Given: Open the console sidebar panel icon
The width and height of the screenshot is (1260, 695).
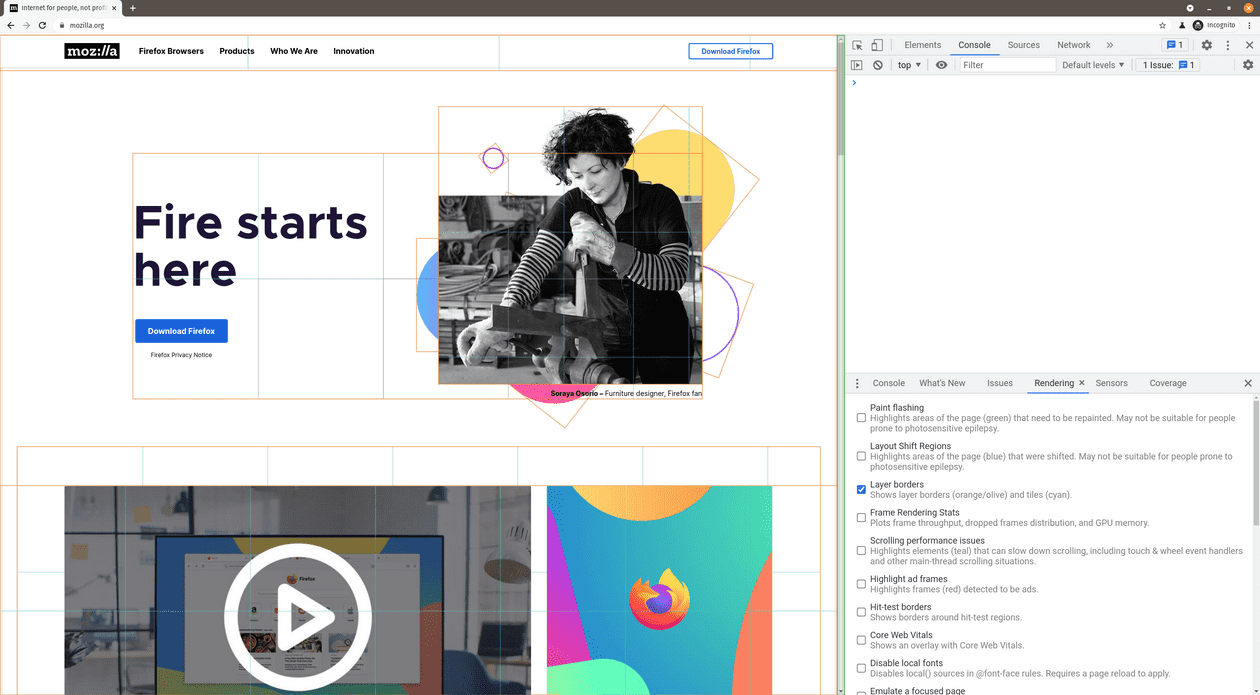Looking at the screenshot, I should click(x=856, y=64).
